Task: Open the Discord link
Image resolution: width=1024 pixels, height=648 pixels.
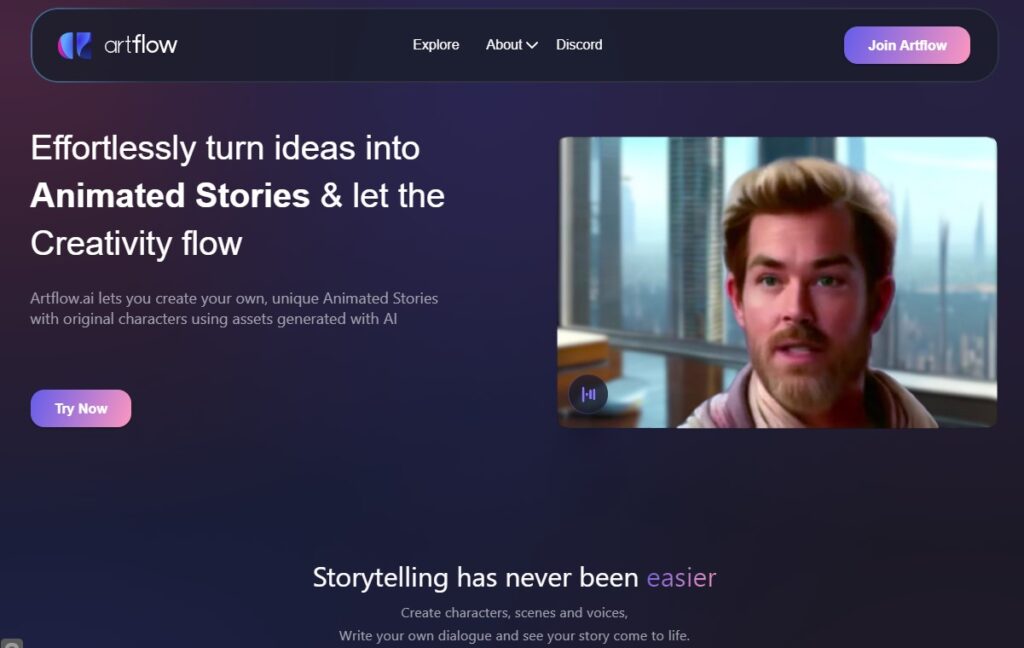Action: pyautogui.click(x=579, y=44)
